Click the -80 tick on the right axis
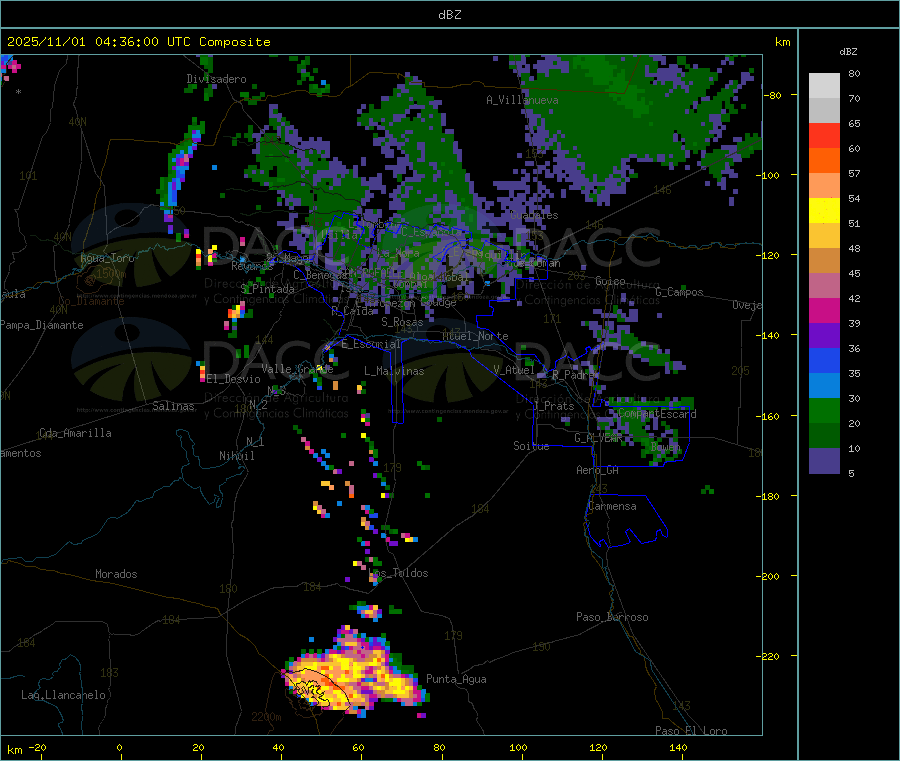 pos(772,95)
